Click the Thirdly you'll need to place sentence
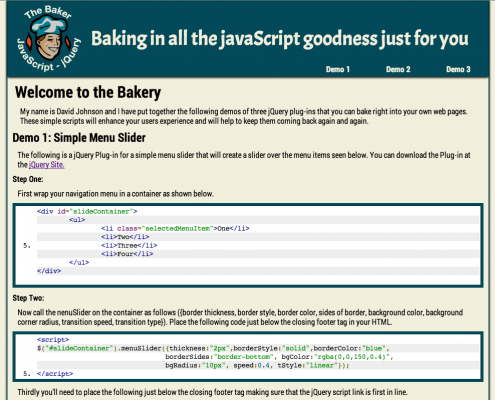Viewport: 495px width, 400px height. tap(212, 392)
